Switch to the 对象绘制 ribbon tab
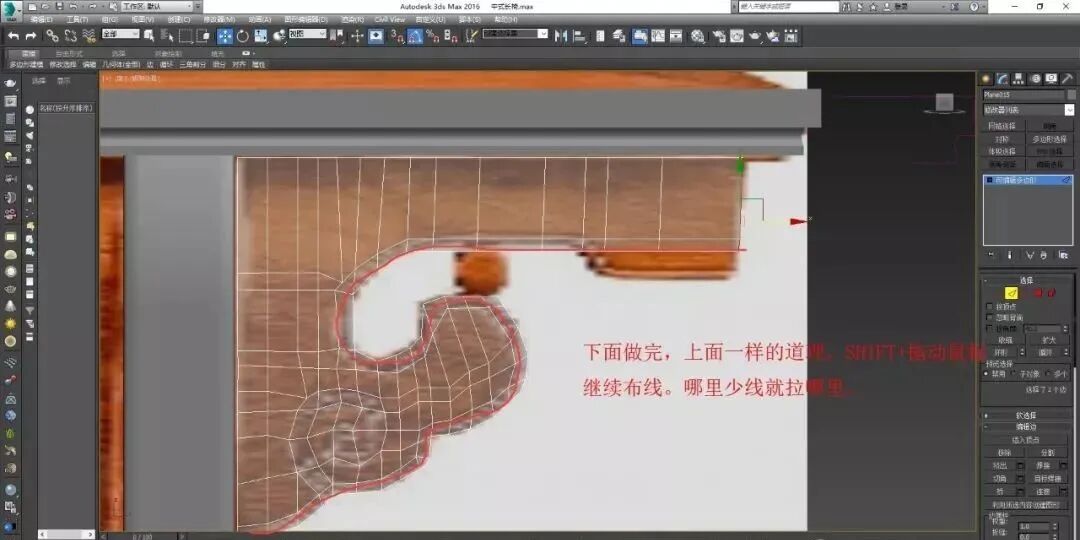Viewport: 1080px width, 540px height. click(167, 53)
